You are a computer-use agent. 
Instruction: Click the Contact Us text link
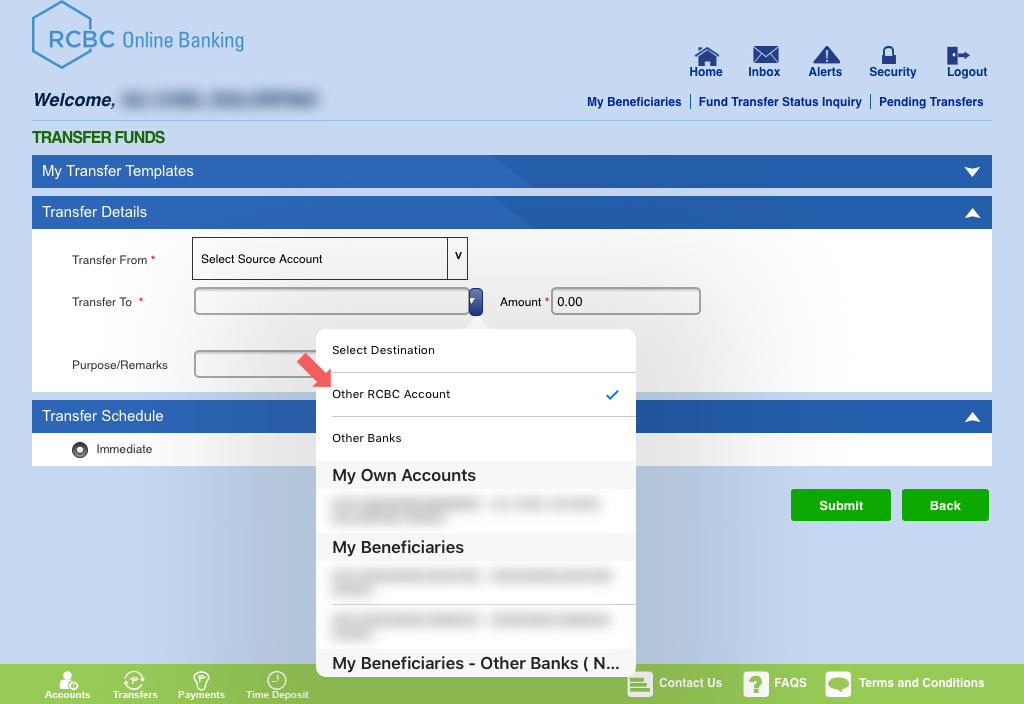[690, 683]
